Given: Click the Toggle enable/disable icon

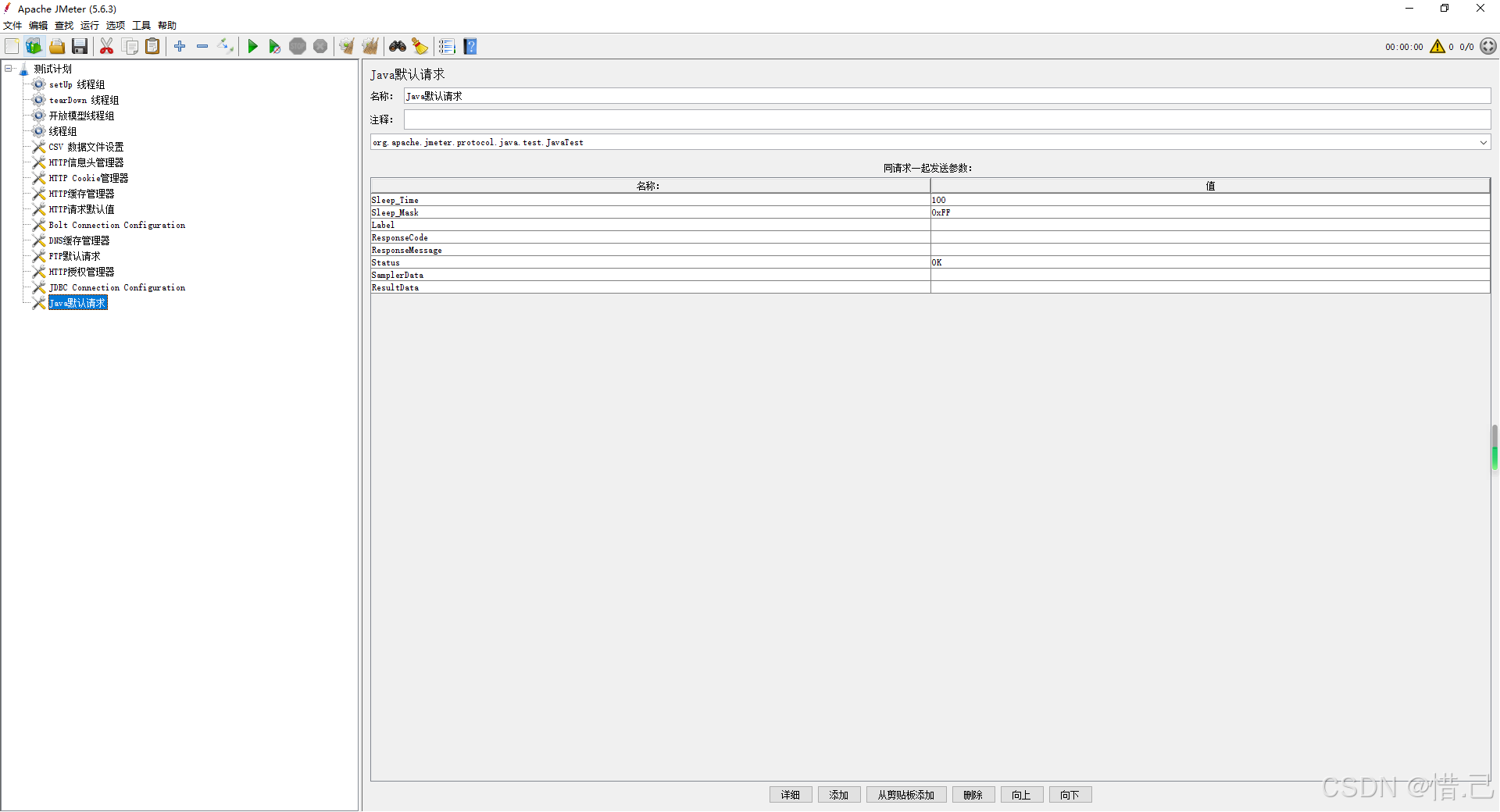Looking at the screenshot, I should click(225, 47).
